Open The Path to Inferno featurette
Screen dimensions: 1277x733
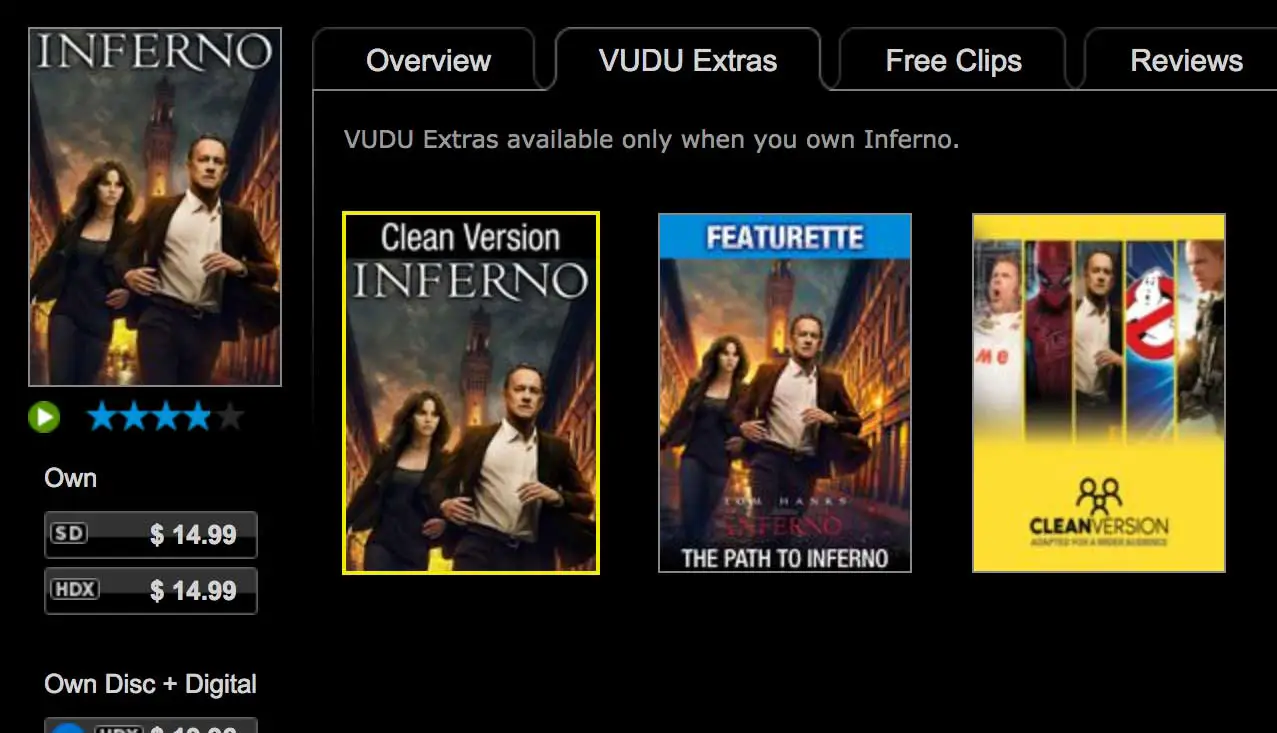tap(785, 393)
